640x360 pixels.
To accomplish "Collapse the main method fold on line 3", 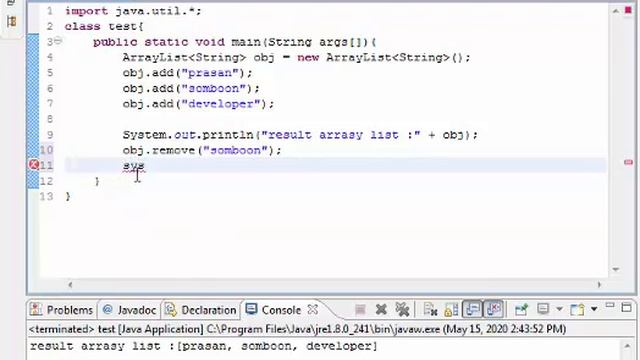I will coord(58,40).
